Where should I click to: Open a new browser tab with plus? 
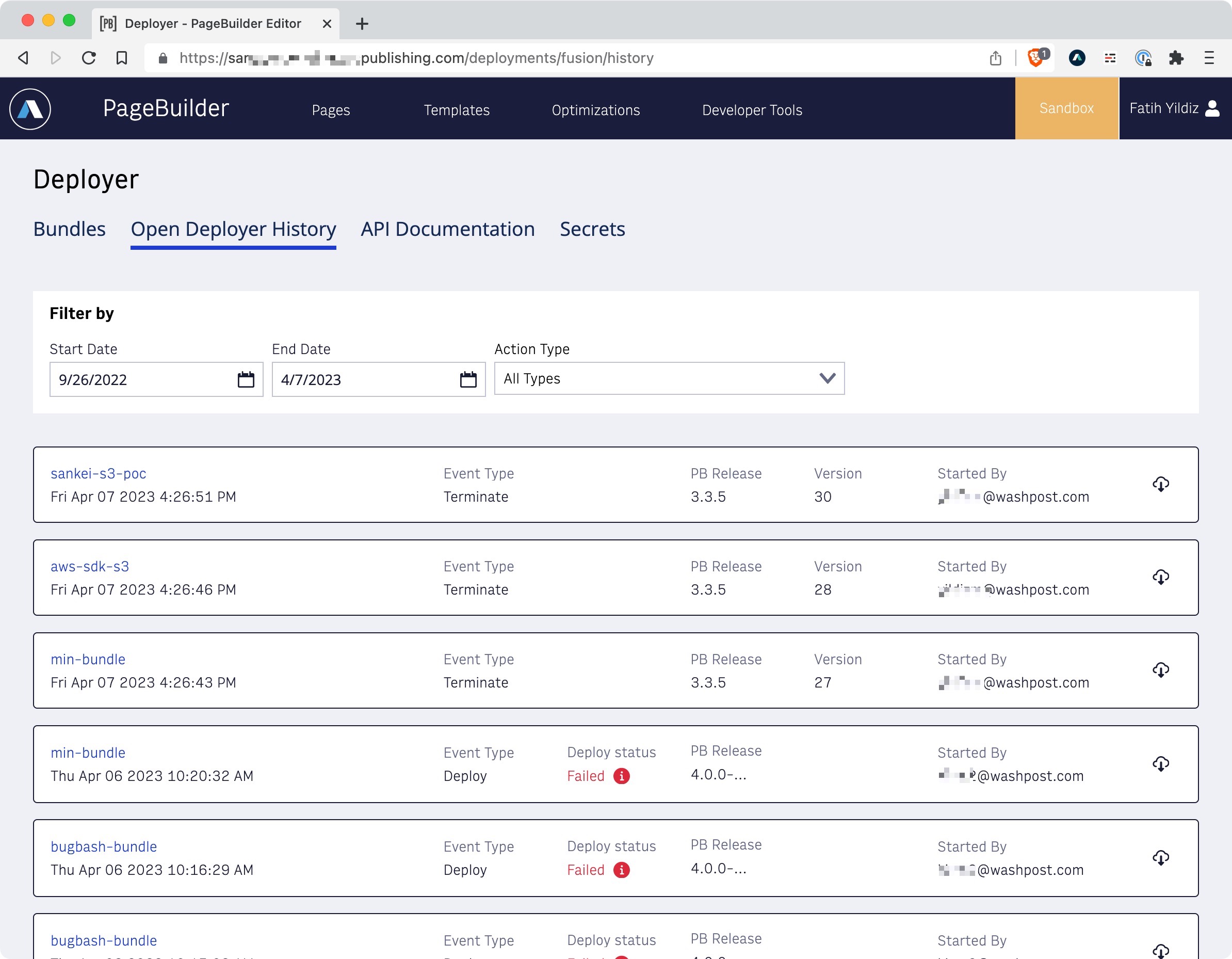click(362, 24)
